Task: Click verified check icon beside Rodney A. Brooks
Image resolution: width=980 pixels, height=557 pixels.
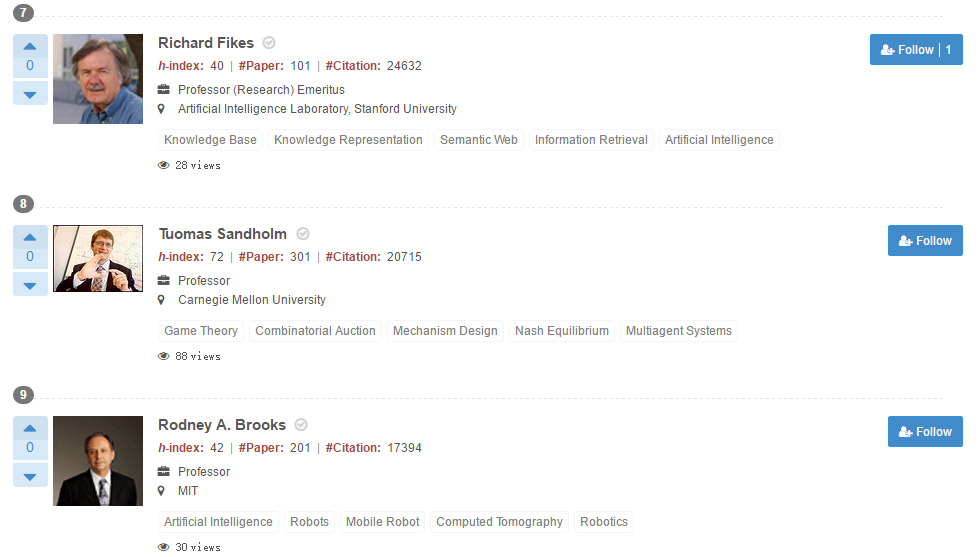Action: pos(301,425)
